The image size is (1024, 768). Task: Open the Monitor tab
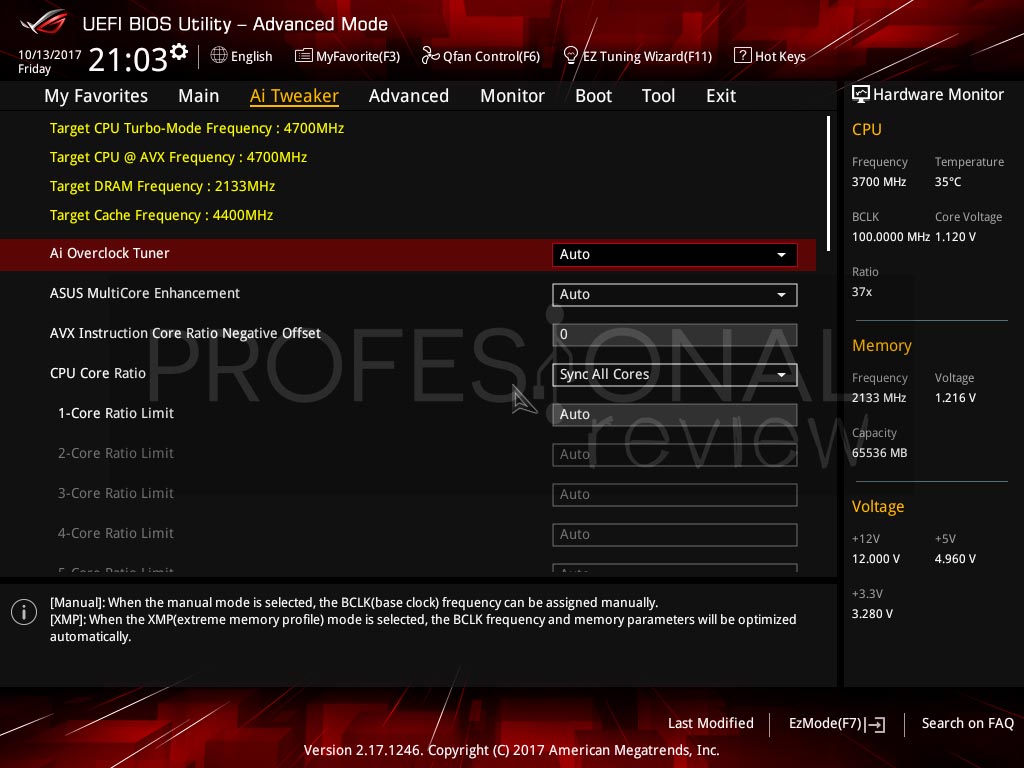pyautogui.click(x=513, y=96)
